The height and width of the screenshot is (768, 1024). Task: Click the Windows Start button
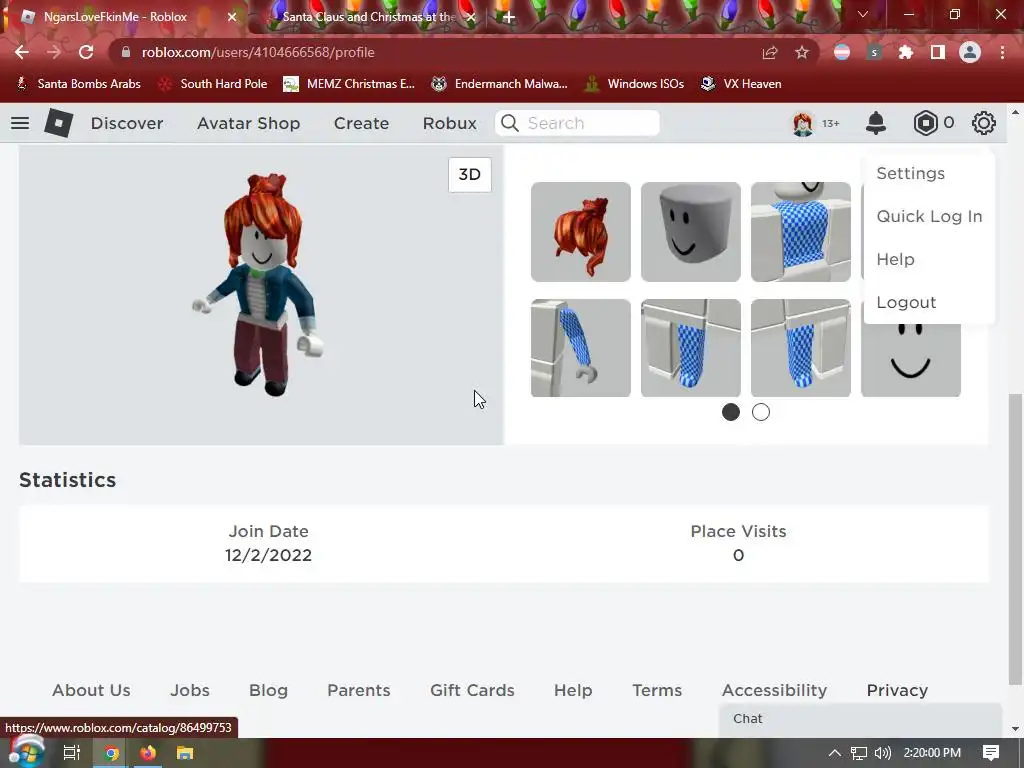coord(26,753)
